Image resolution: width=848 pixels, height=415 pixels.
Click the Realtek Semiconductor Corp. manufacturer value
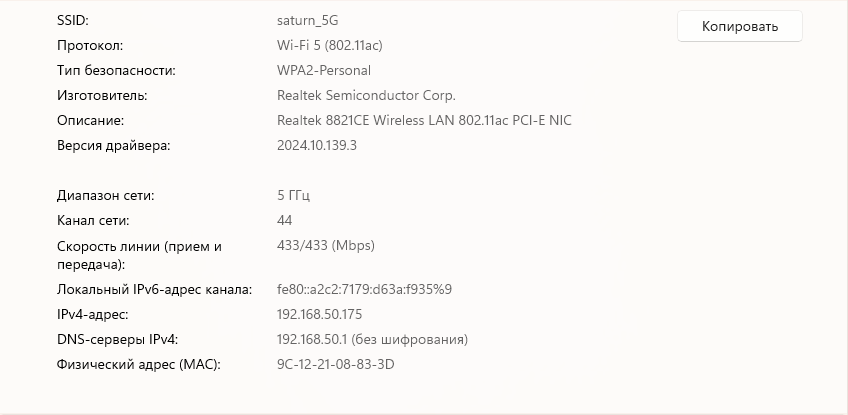[x=365, y=96]
